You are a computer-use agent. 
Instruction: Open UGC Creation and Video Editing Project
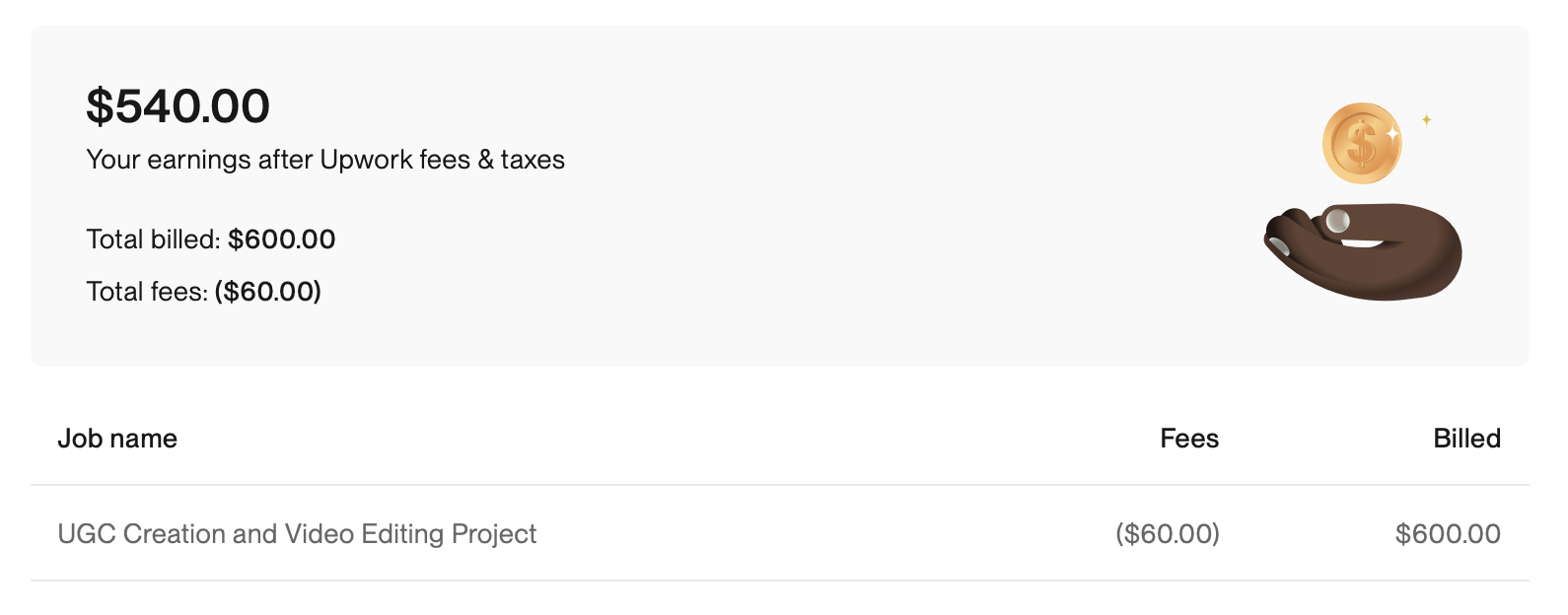point(297,534)
